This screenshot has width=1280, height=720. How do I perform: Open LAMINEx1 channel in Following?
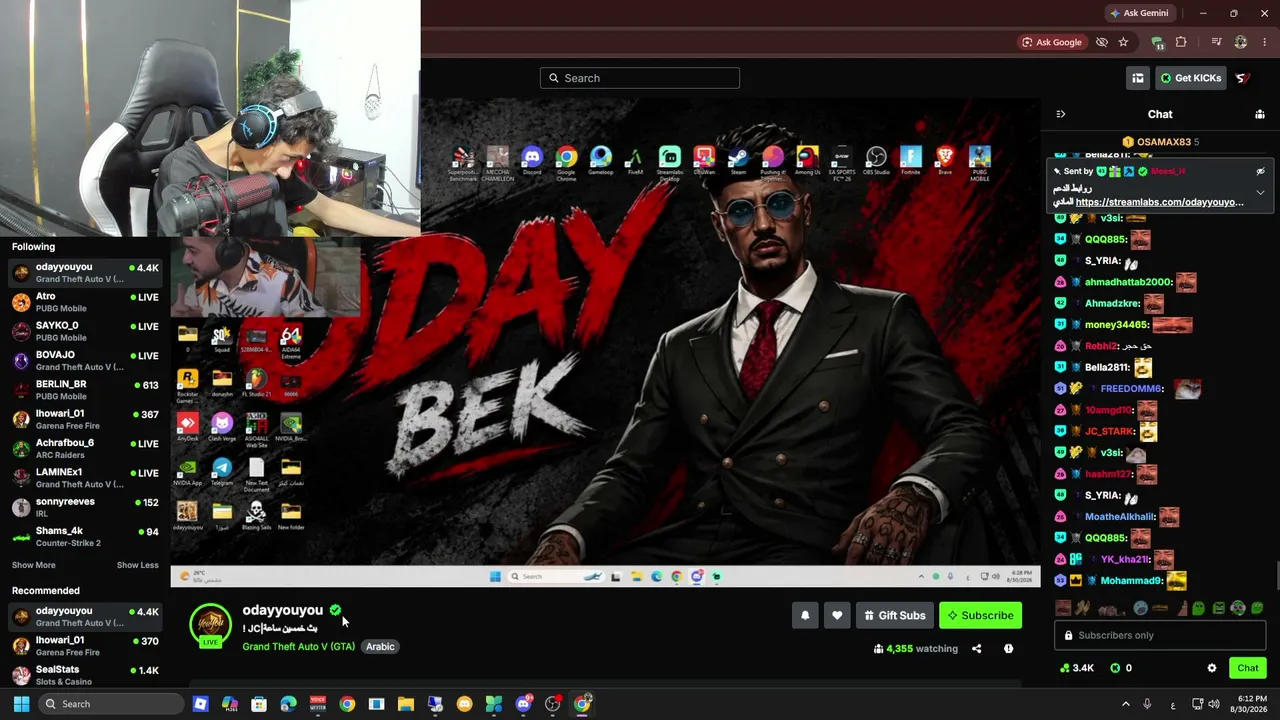point(85,478)
